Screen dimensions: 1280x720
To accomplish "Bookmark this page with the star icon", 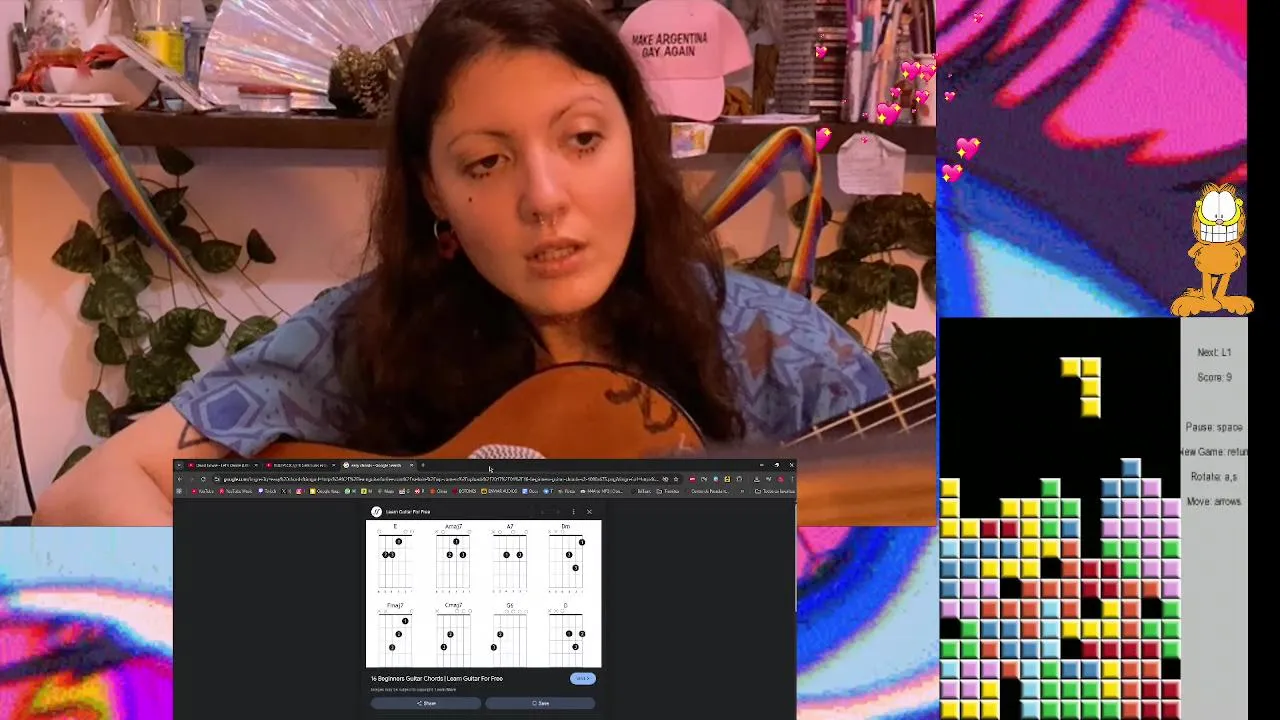I will (x=676, y=479).
